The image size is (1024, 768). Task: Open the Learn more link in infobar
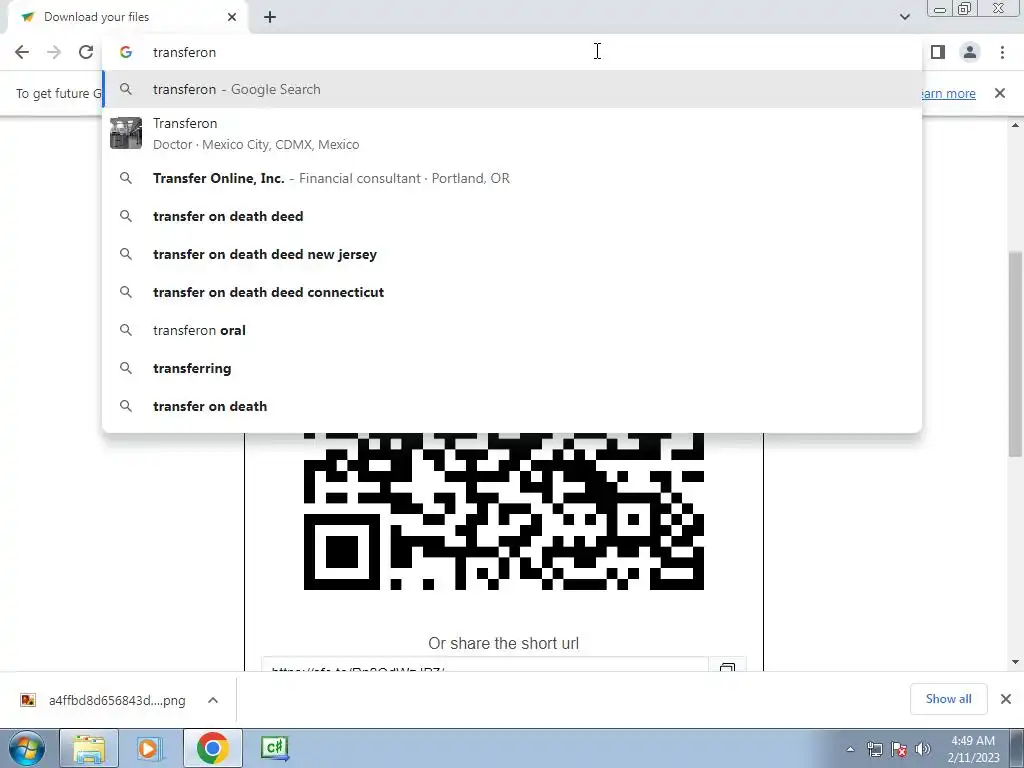(x=948, y=93)
